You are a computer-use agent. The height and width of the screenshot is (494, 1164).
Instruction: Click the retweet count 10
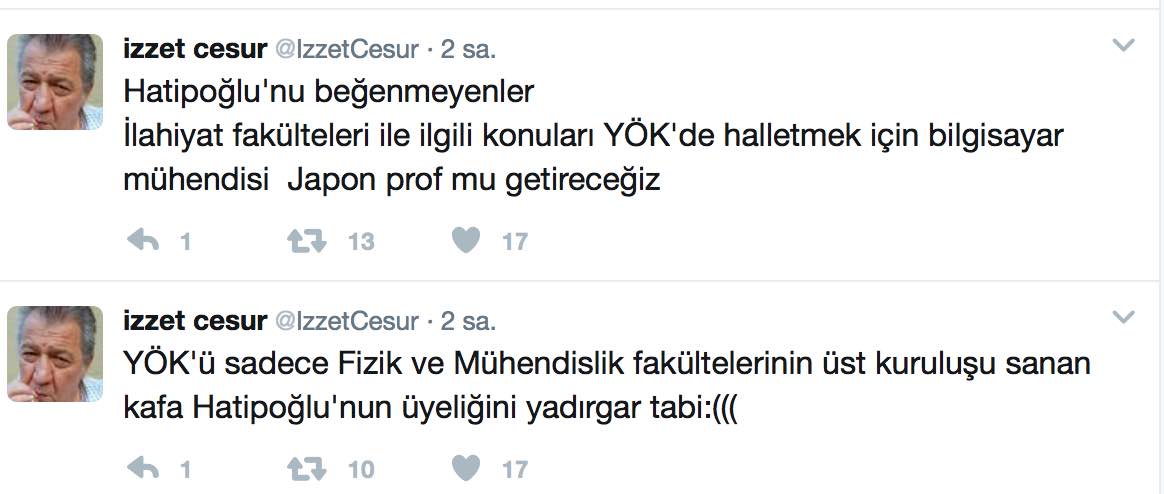click(361, 469)
